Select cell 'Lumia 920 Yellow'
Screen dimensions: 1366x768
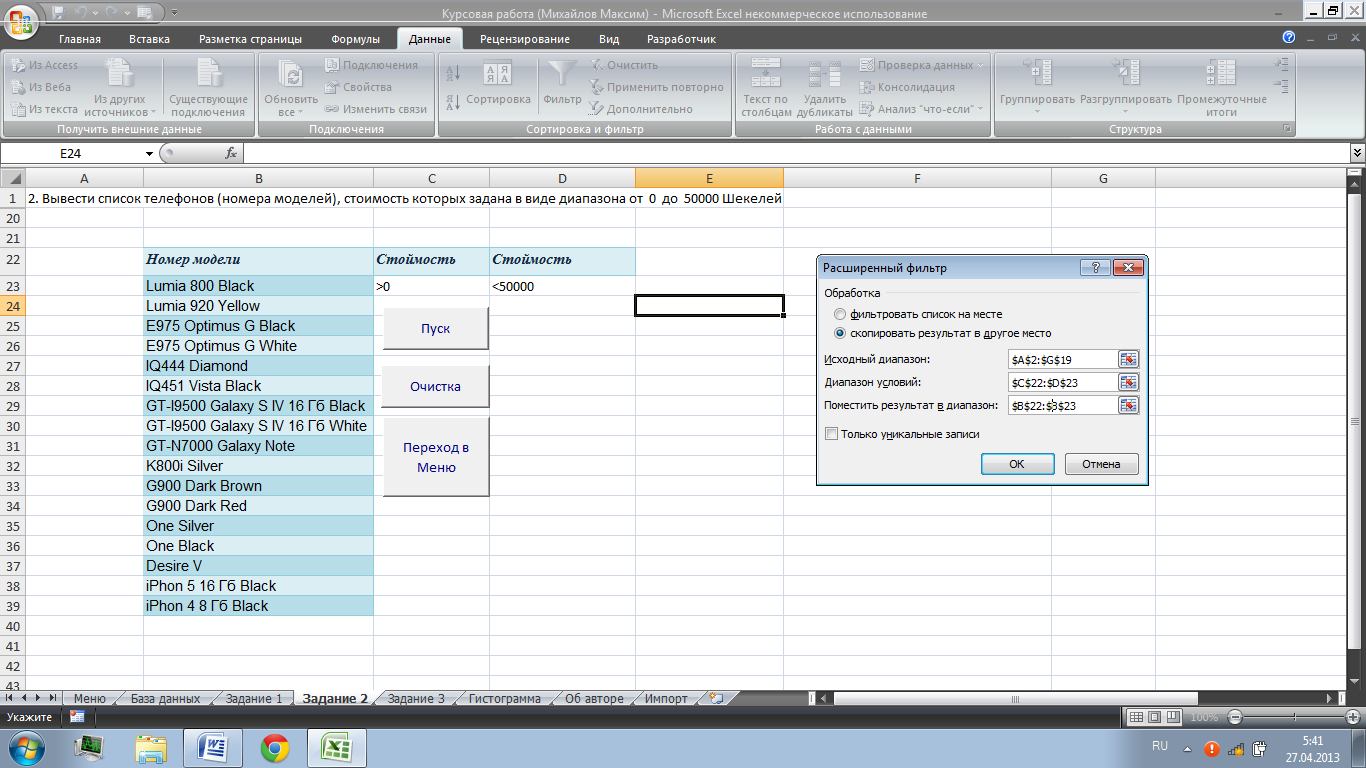pyautogui.click(x=258, y=306)
